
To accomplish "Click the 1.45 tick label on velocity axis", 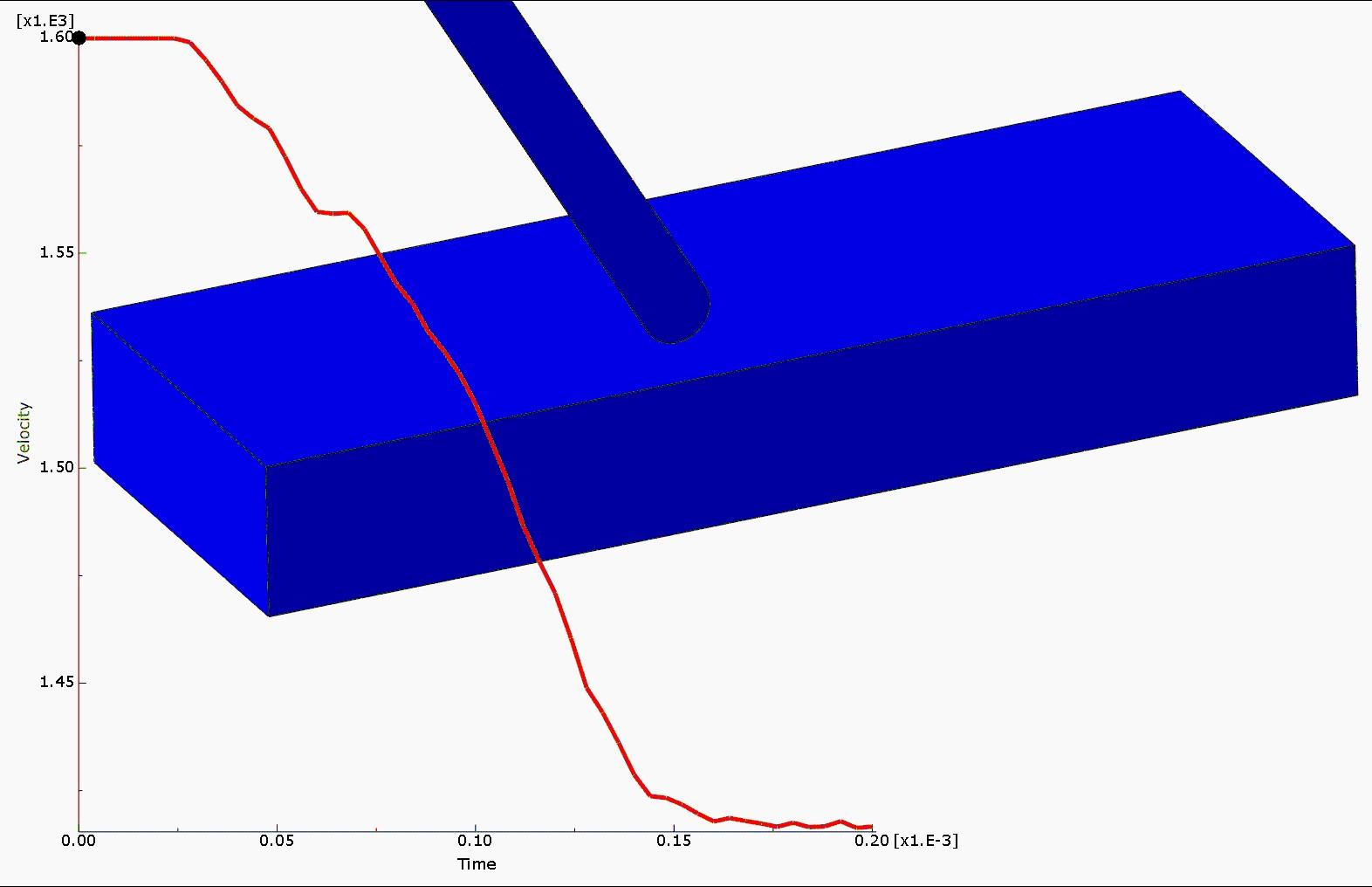I will click(x=56, y=682).
